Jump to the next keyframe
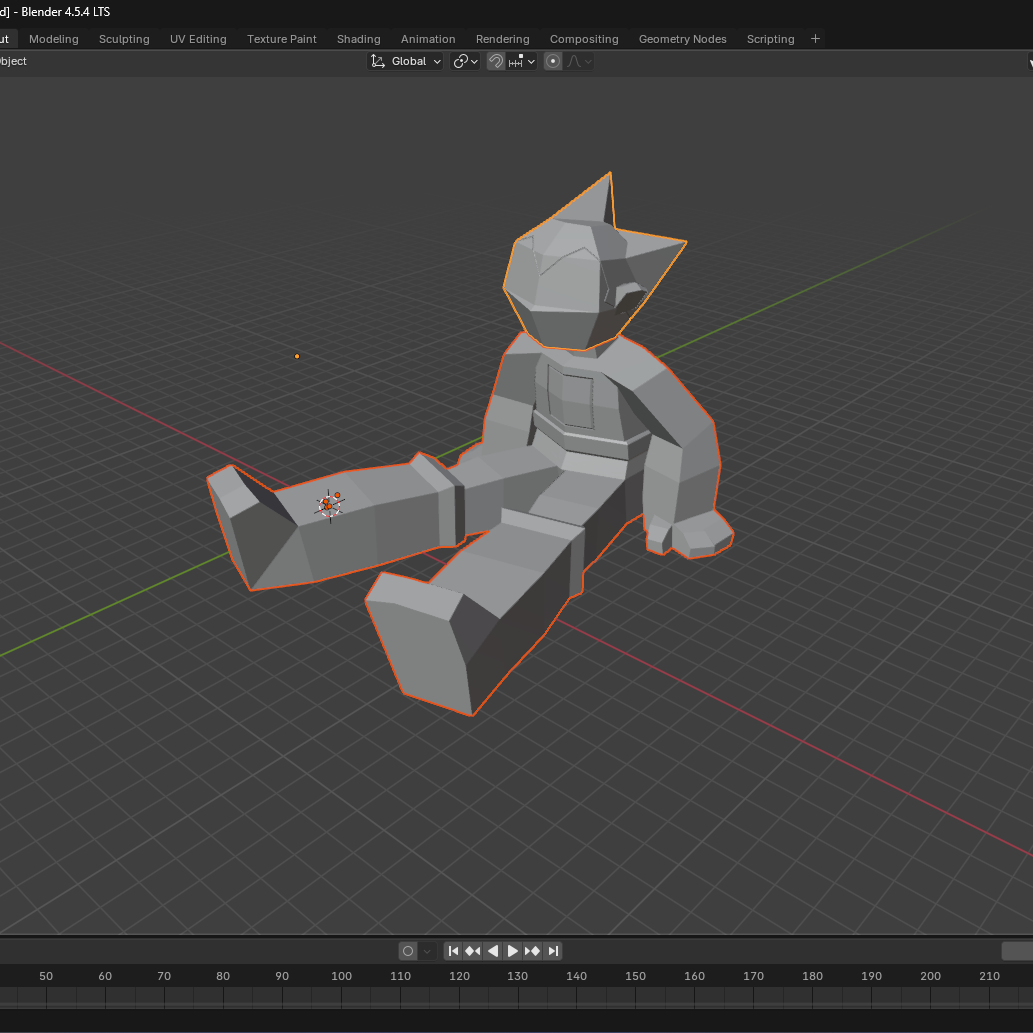1033x1033 pixels. click(x=533, y=951)
